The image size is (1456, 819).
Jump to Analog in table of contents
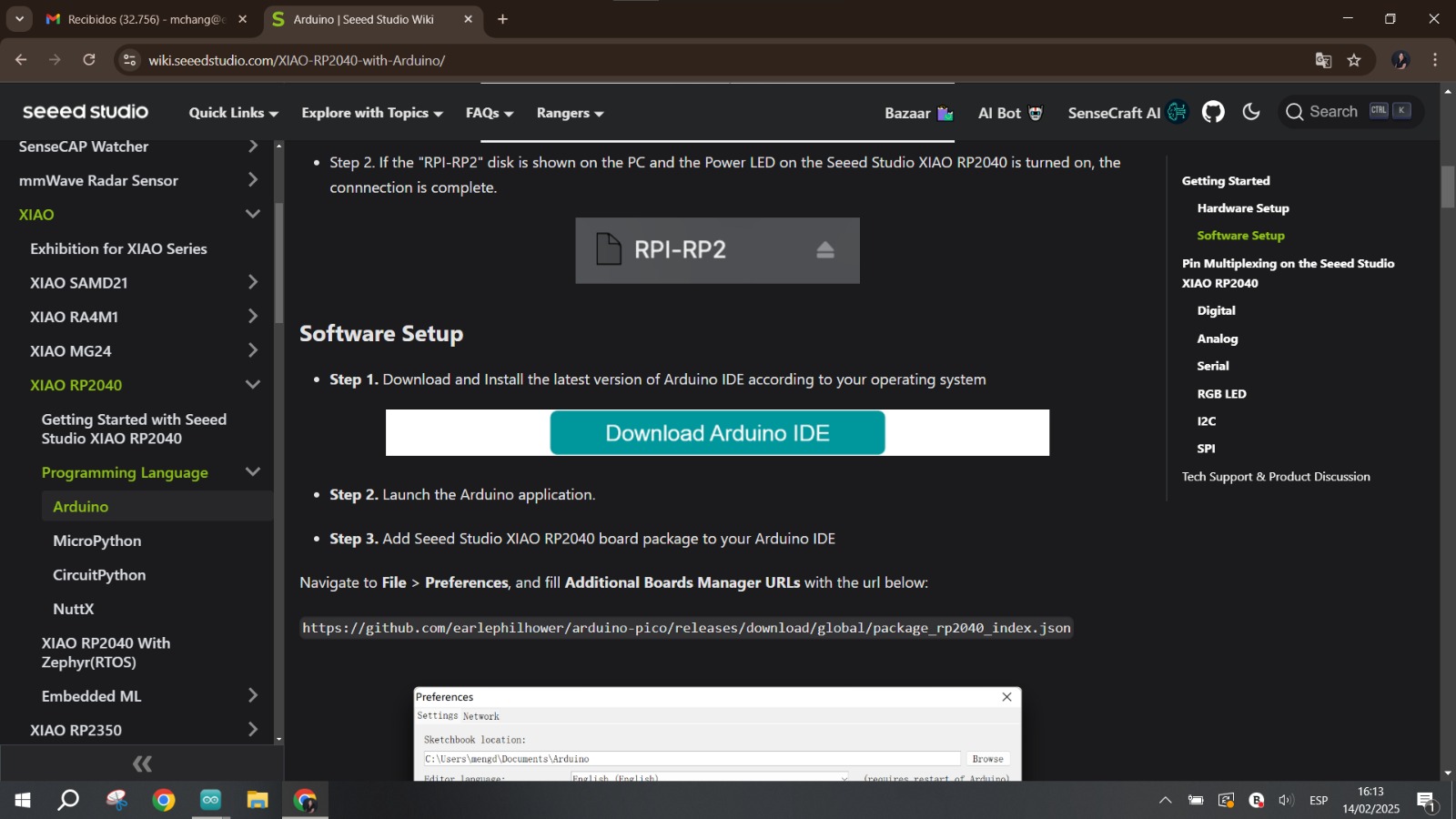pyautogui.click(x=1218, y=339)
